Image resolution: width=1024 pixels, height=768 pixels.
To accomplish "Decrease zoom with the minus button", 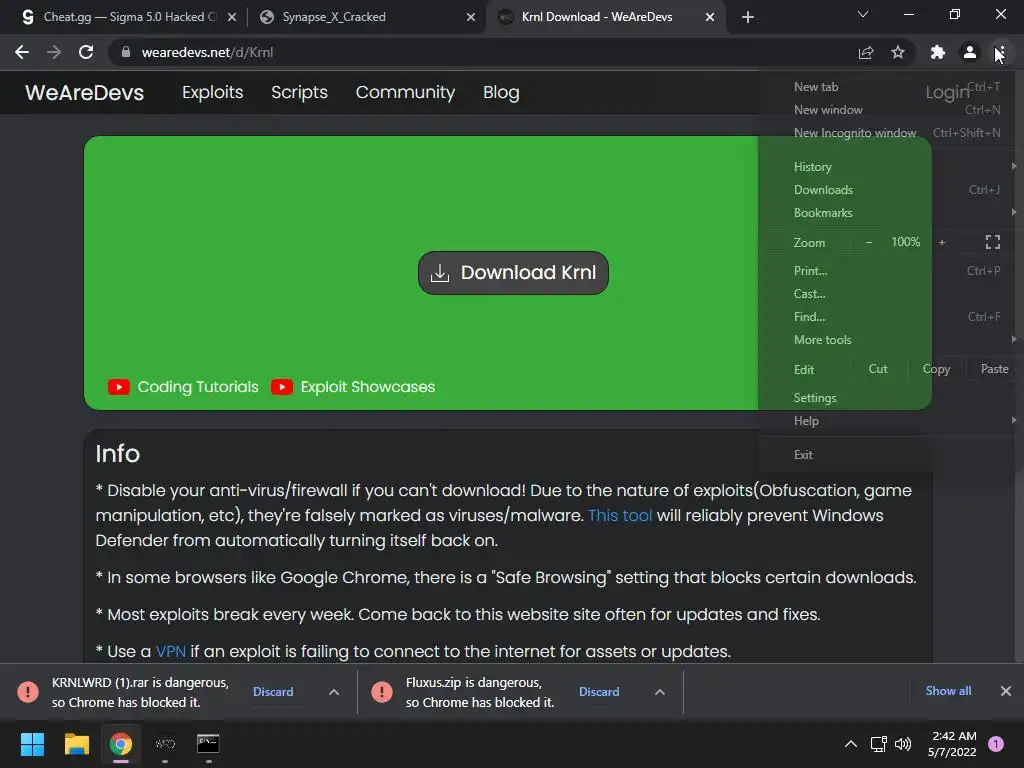I will click(x=869, y=242).
